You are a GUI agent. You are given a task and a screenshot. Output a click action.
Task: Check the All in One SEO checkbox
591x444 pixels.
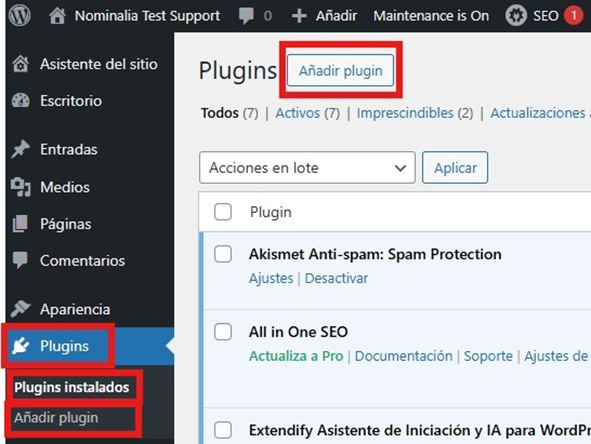pyautogui.click(x=223, y=332)
